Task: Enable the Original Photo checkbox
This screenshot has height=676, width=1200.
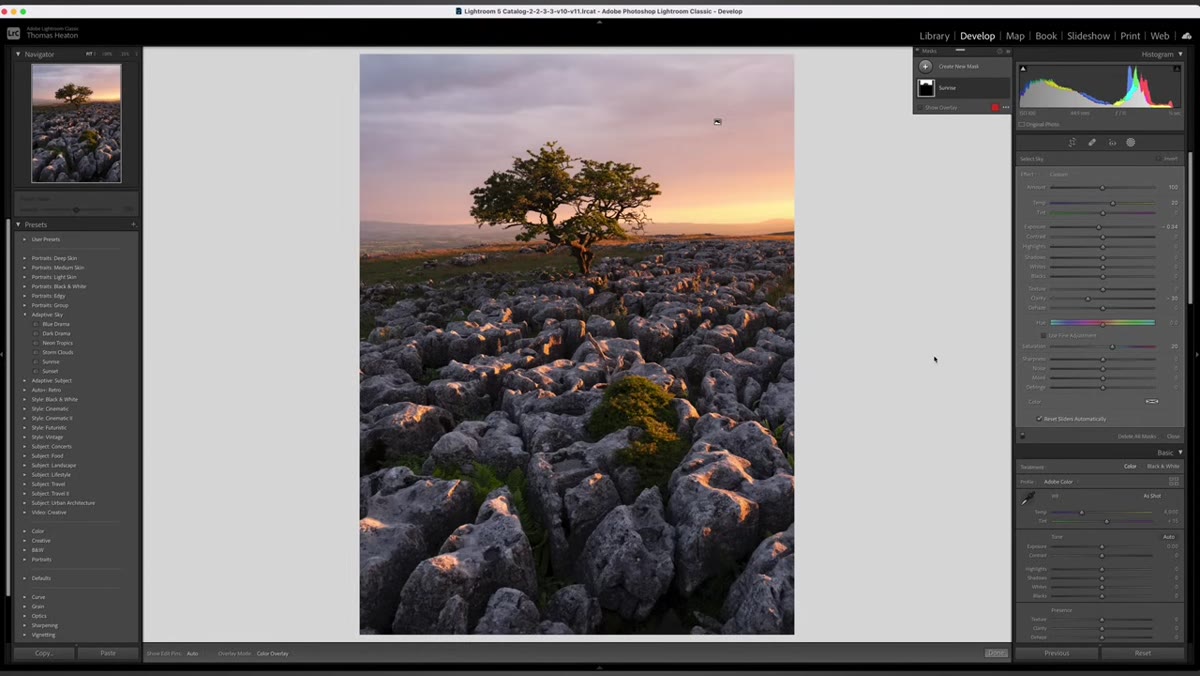Action: click(1021, 124)
